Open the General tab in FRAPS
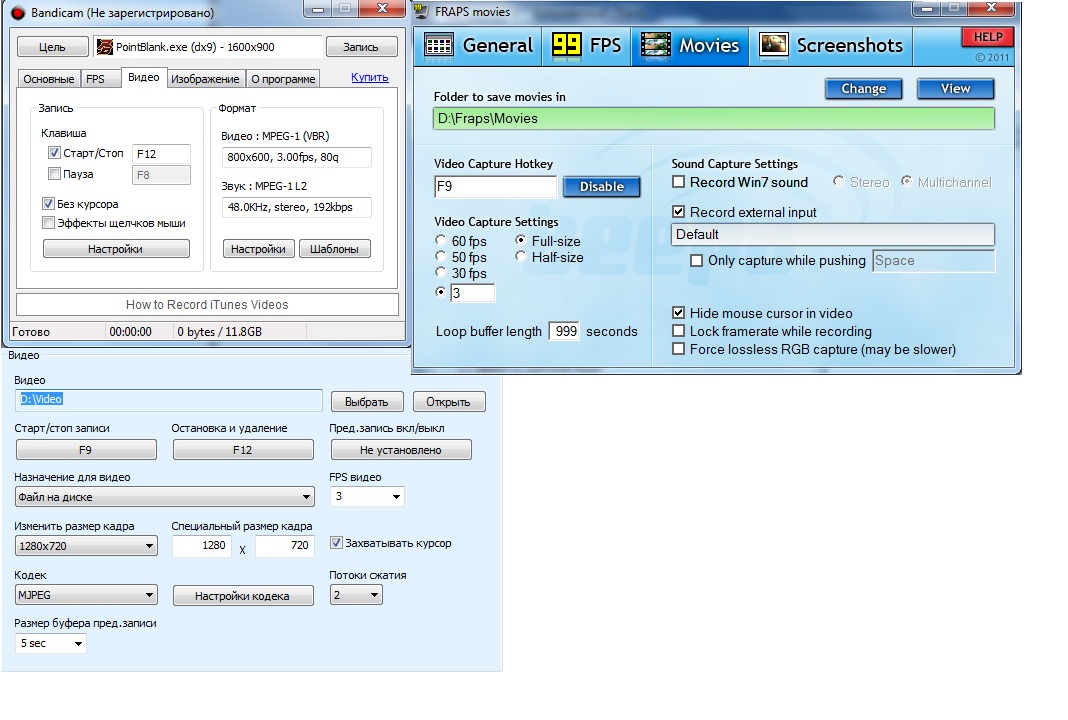This screenshot has width=1068, height=720. 478,46
